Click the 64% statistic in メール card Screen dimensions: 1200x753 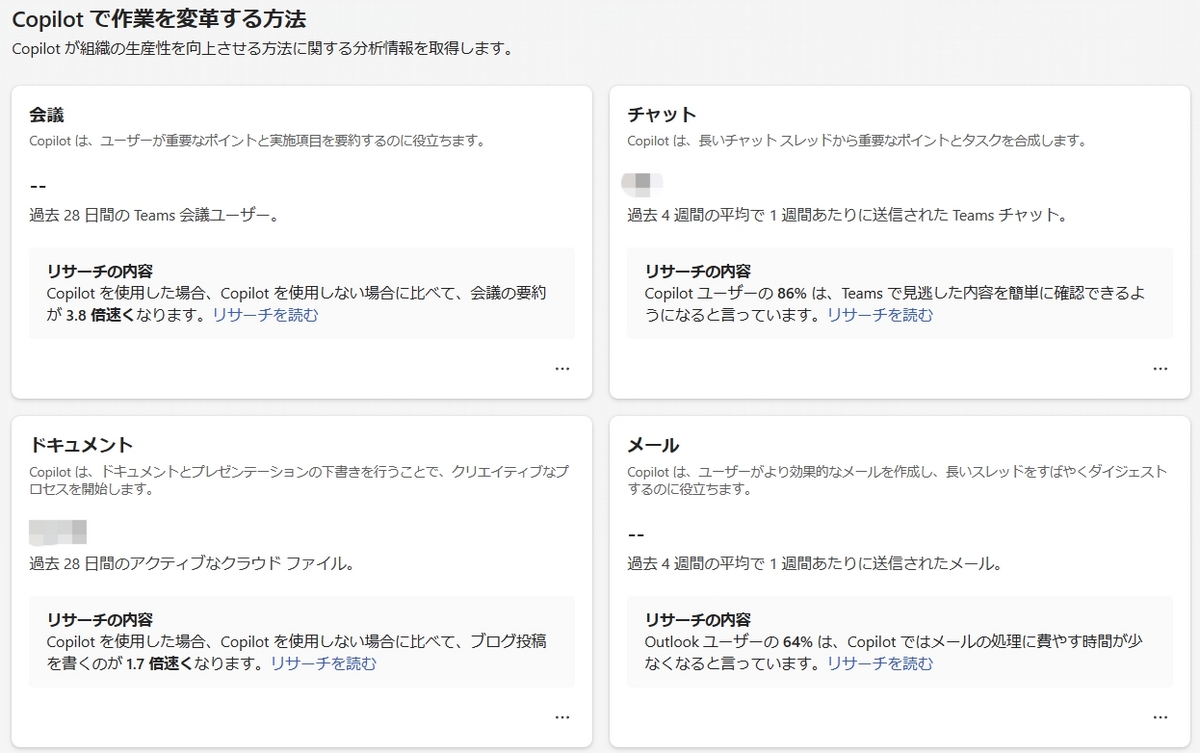[x=798, y=642]
